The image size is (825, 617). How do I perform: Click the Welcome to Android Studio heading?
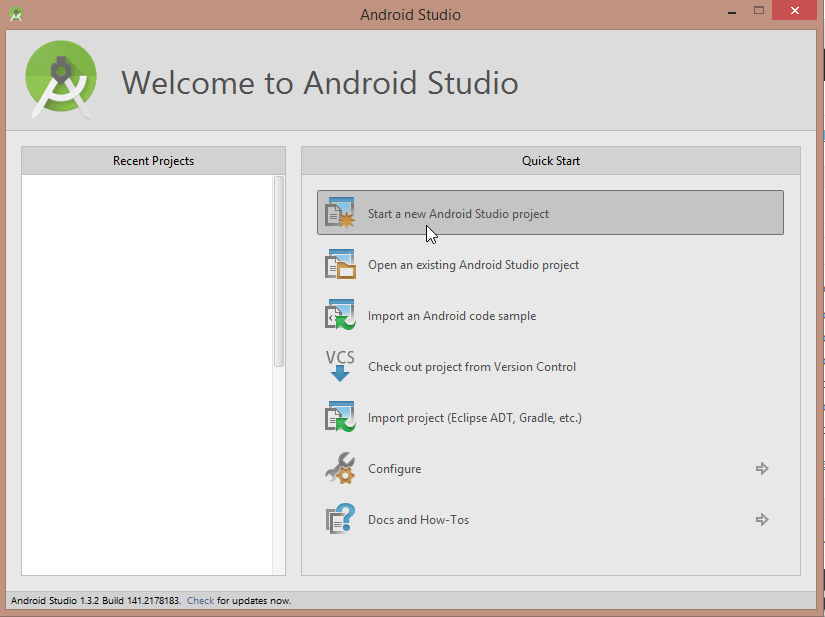[320, 83]
